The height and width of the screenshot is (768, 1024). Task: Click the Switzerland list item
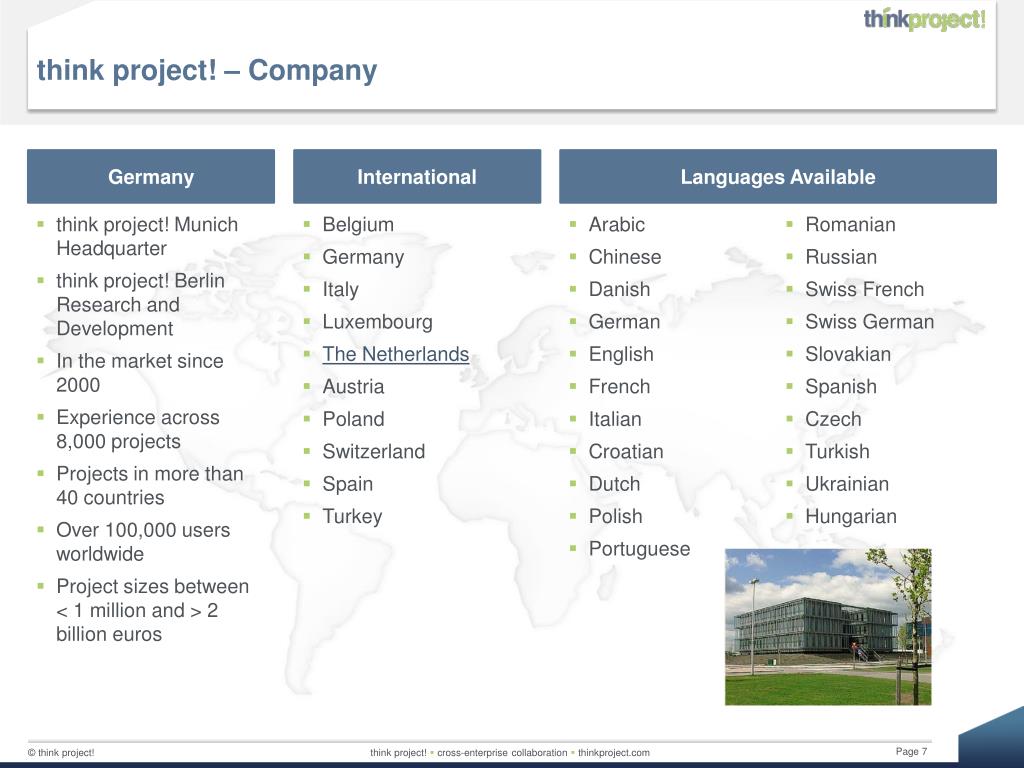point(374,451)
